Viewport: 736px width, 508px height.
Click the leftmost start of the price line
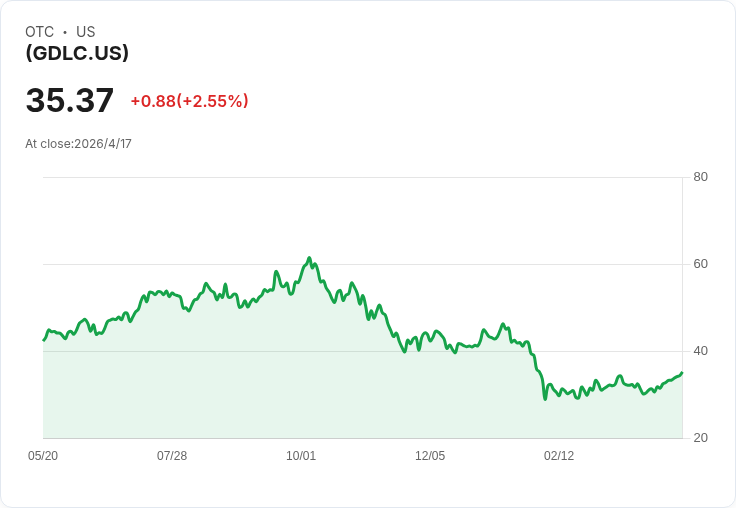click(x=43, y=340)
